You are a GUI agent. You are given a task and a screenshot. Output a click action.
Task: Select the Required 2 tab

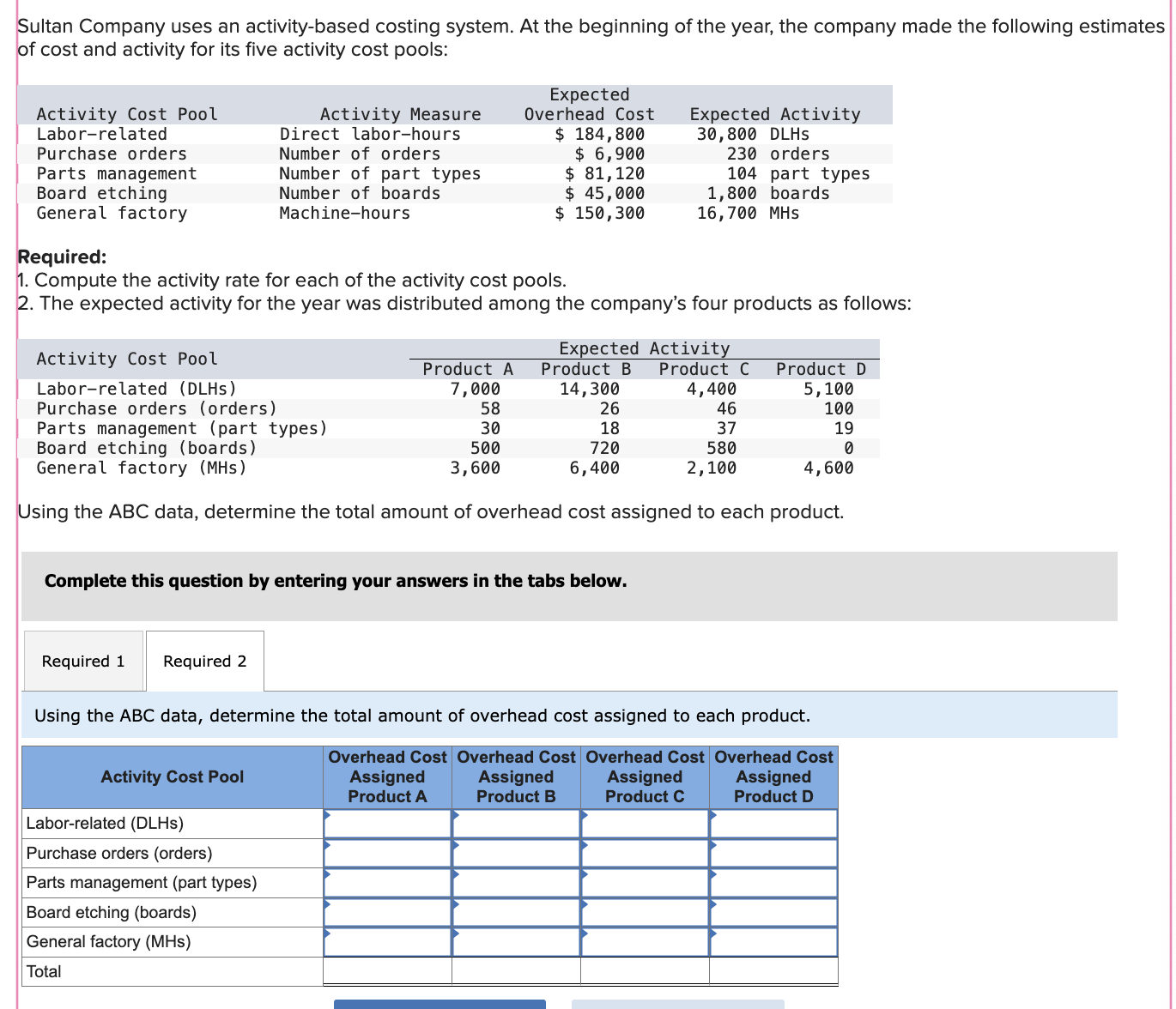(x=205, y=661)
